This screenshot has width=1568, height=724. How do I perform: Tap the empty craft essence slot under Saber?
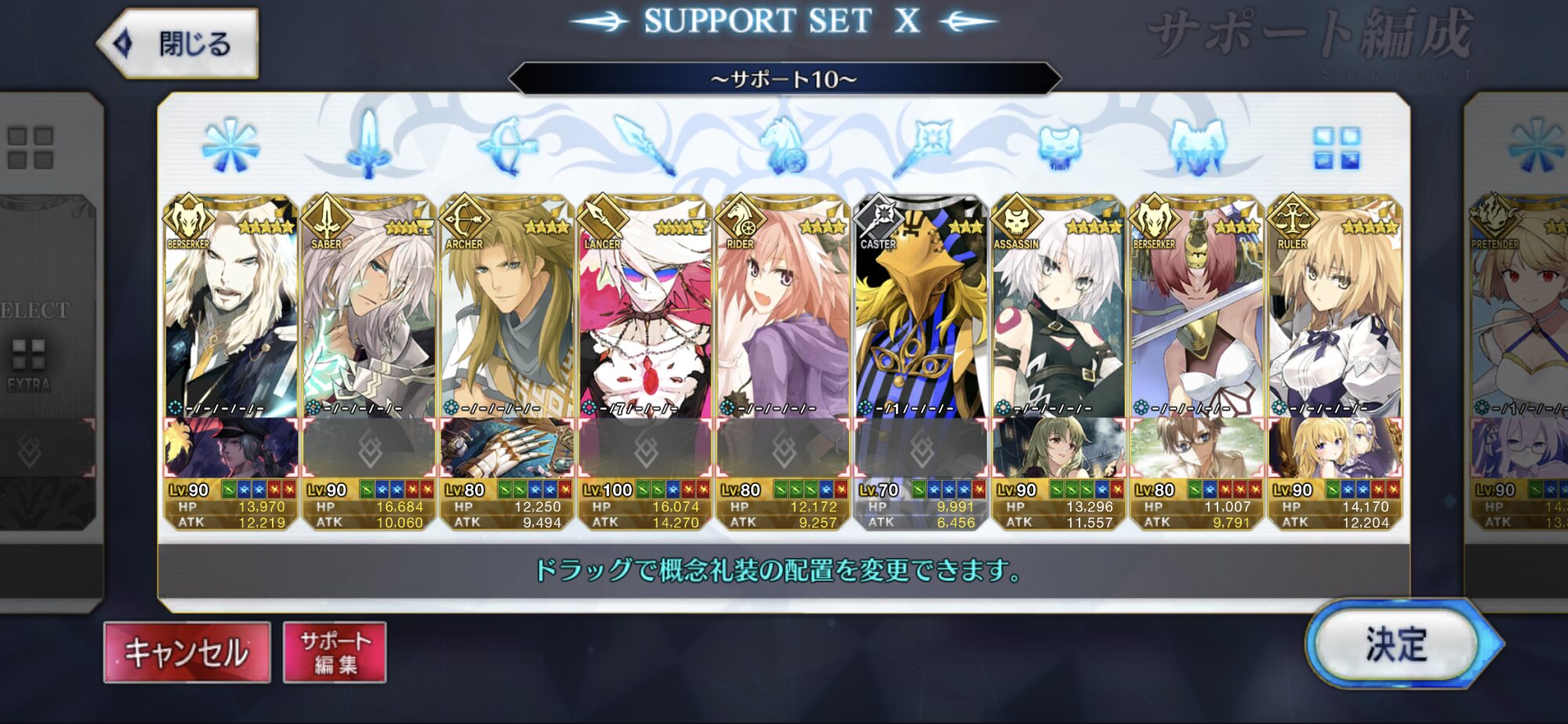(x=368, y=448)
